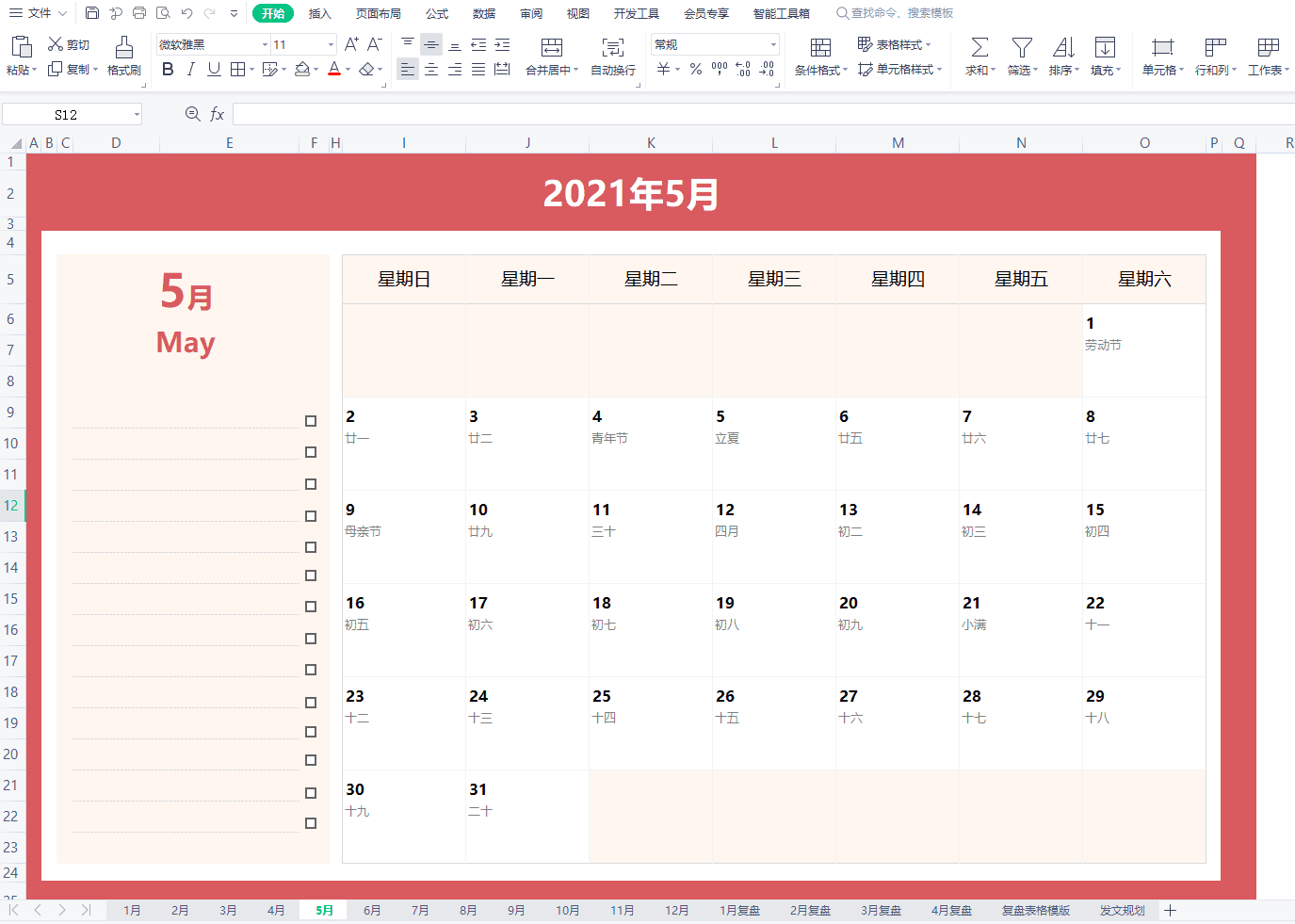The height and width of the screenshot is (924, 1295).
Task: Click the Save icon in quick access toolbar
Action: click(x=92, y=13)
